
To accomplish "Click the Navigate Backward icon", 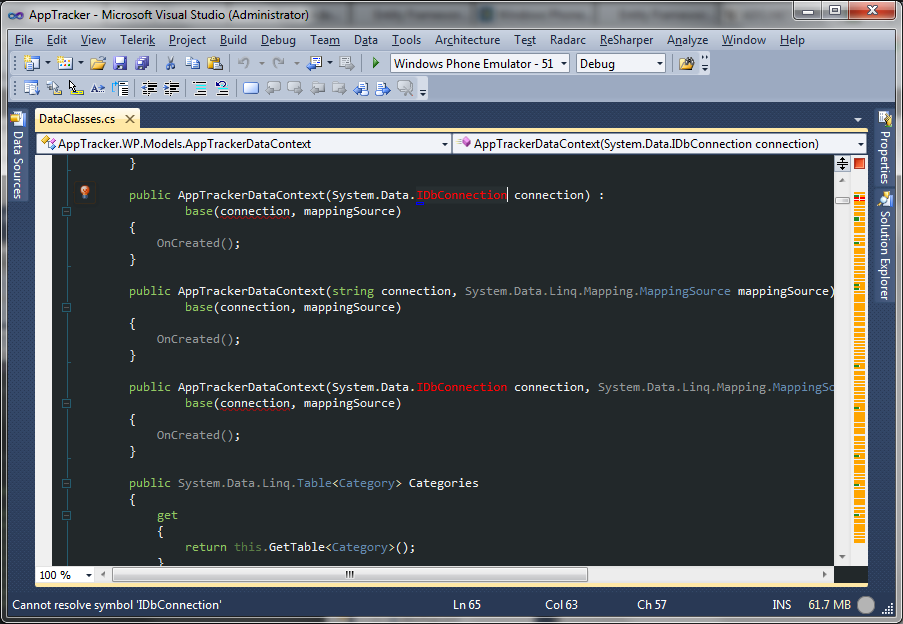I will tap(314, 63).
